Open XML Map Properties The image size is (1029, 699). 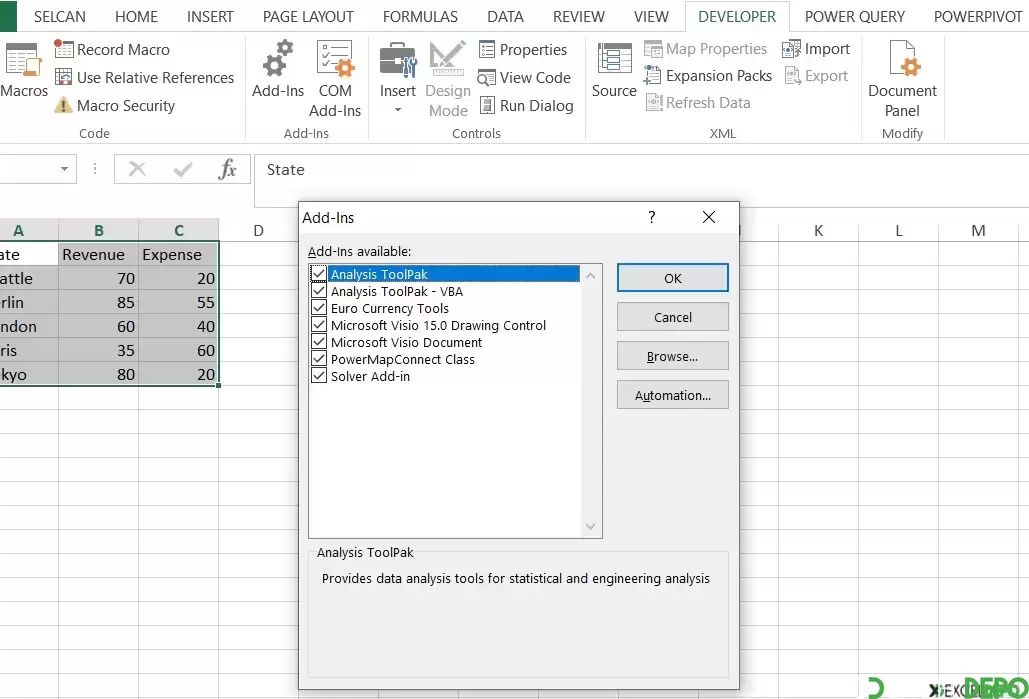point(705,49)
